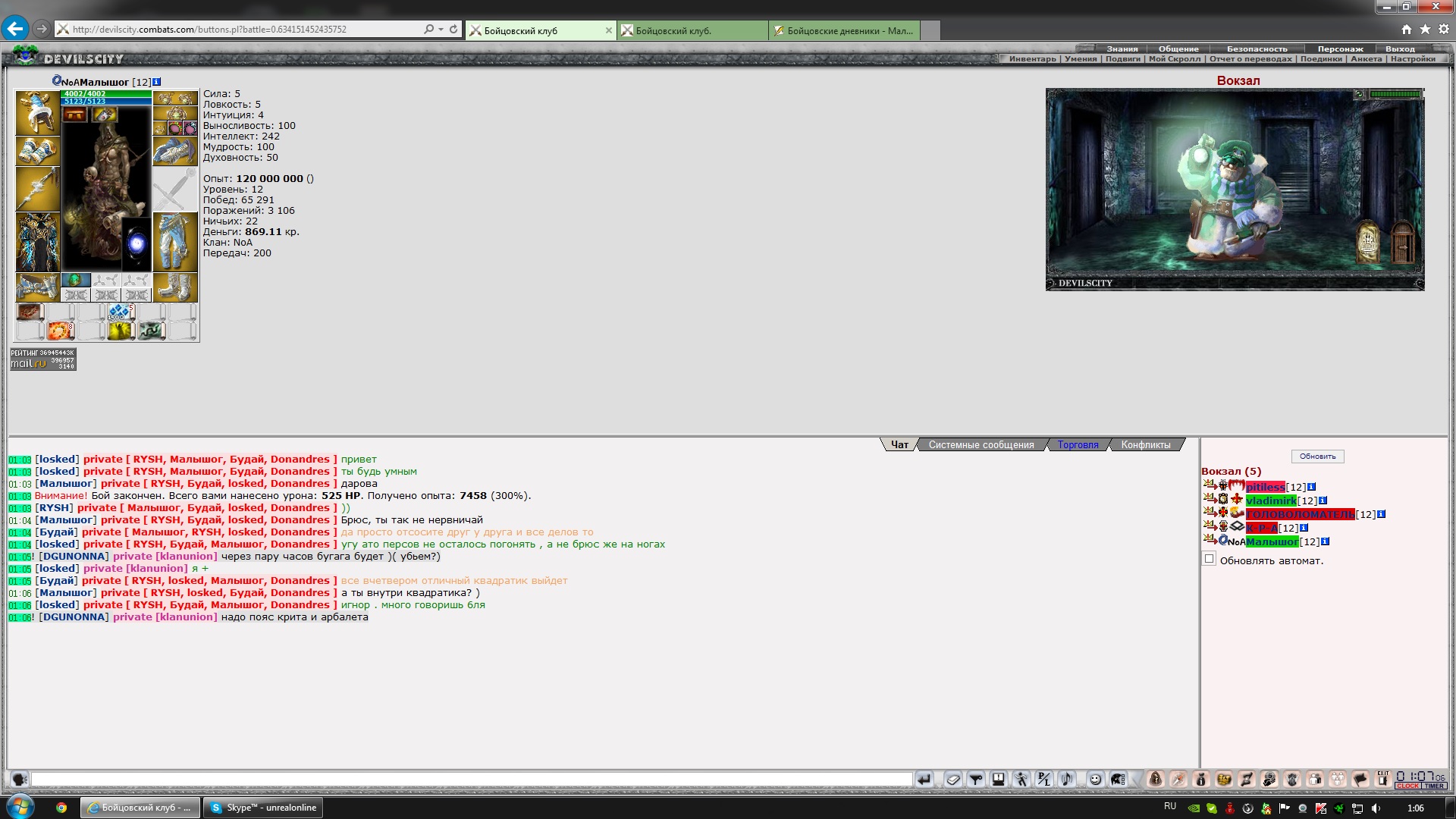The width and height of the screenshot is (1456, 819).
Task: Click the green snake scroll
Action: (152, 331)
